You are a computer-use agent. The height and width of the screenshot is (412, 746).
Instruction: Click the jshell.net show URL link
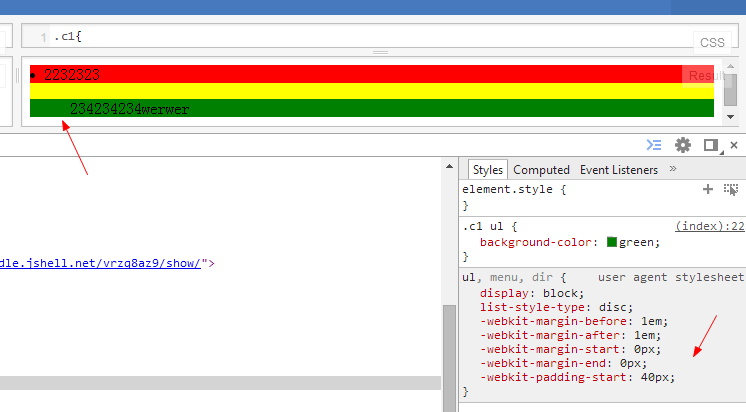(x=102, y=263)
